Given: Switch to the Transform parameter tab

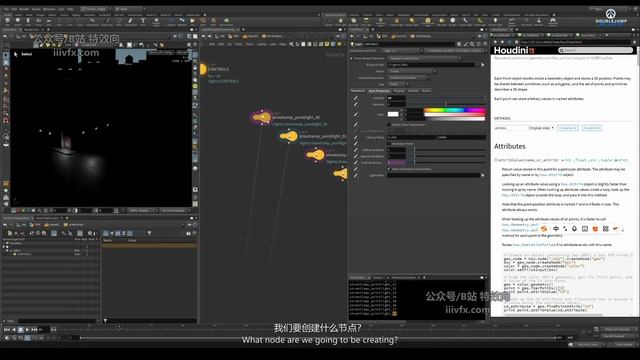Looking at the screenshot, I should (358, 91).
